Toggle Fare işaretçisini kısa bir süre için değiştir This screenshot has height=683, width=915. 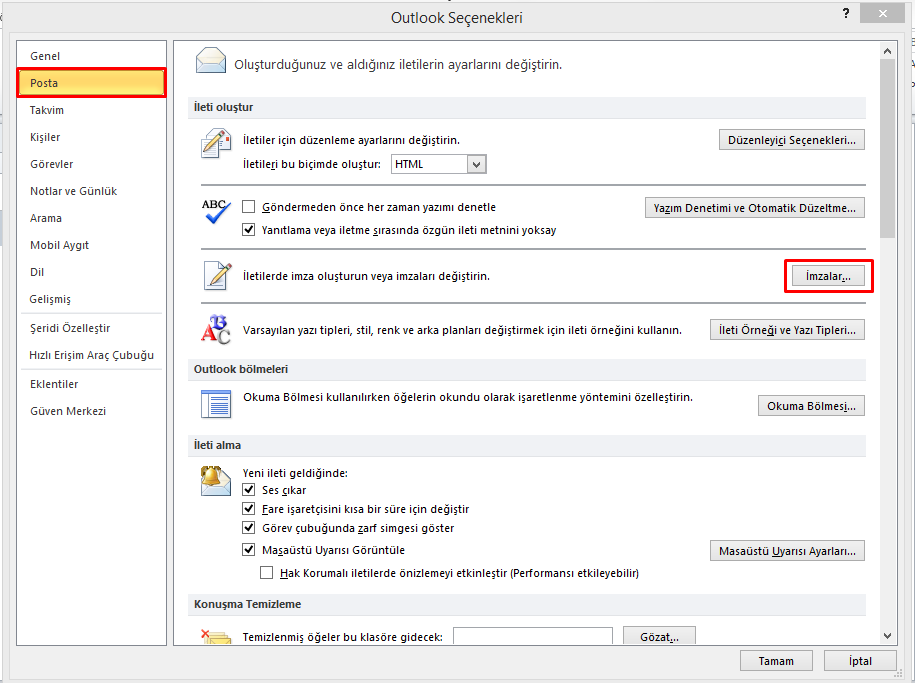pyautogui.click(x=249, y=508)
